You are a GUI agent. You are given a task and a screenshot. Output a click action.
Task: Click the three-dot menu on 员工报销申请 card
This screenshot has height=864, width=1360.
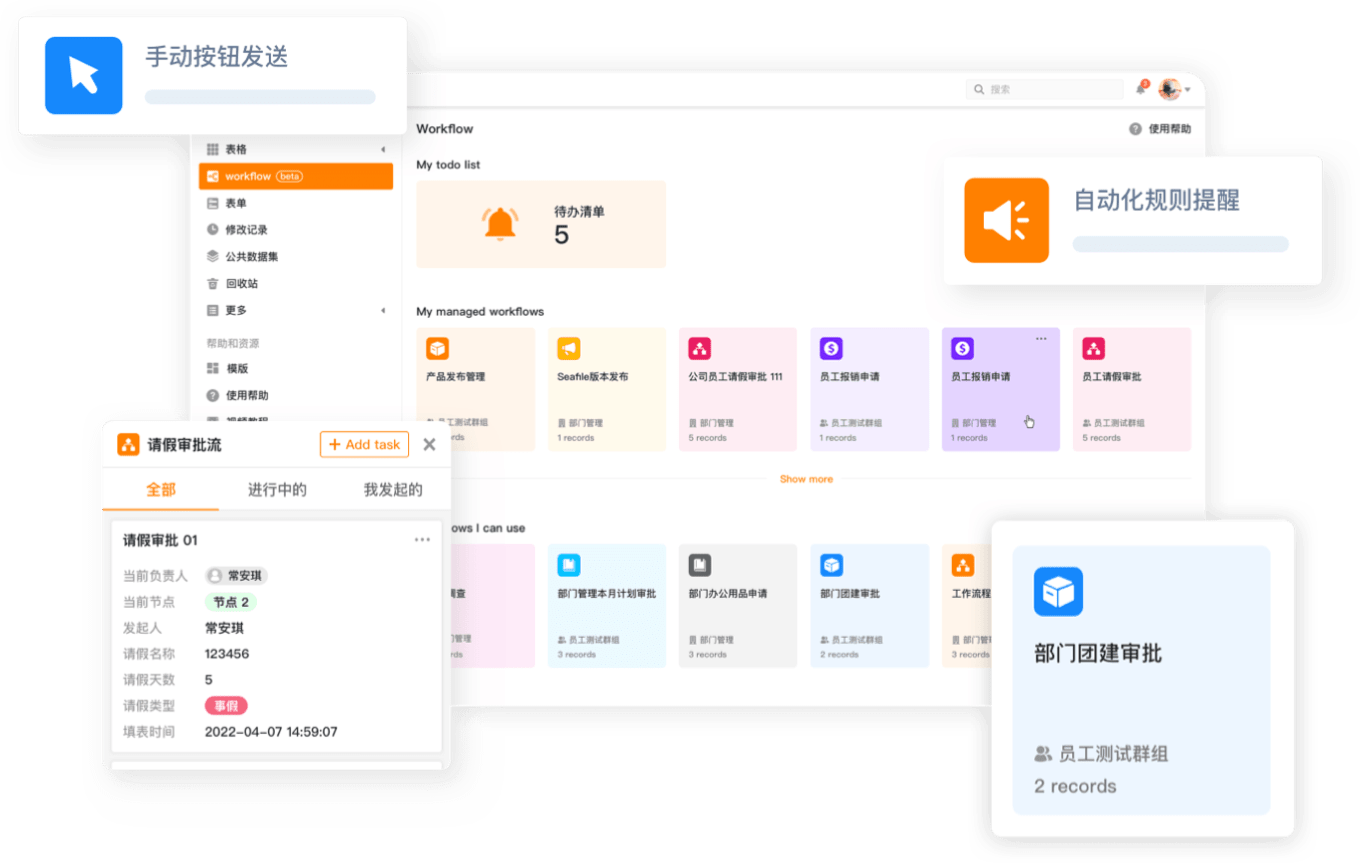coord(1041,339)
